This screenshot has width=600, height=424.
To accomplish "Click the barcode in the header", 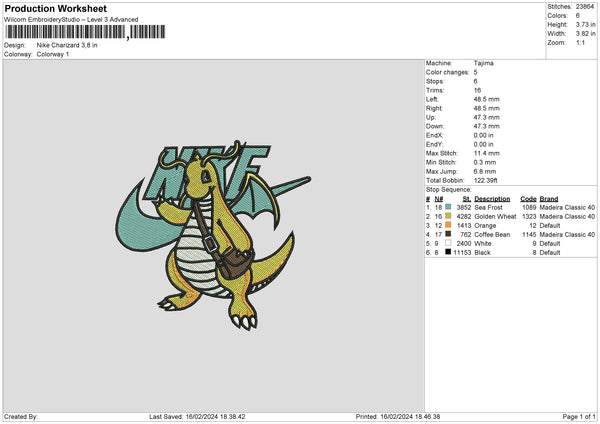I will pos(86,32).
